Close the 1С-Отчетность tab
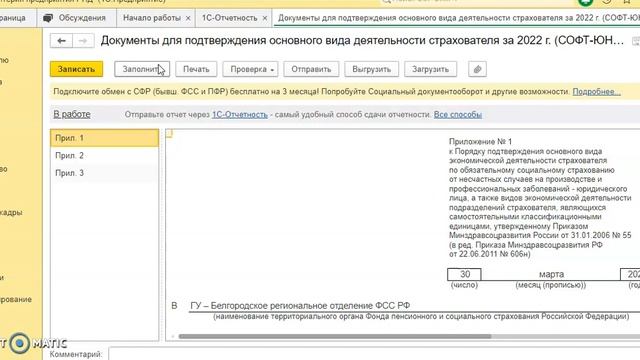640x360 pixels. point(264,18)
